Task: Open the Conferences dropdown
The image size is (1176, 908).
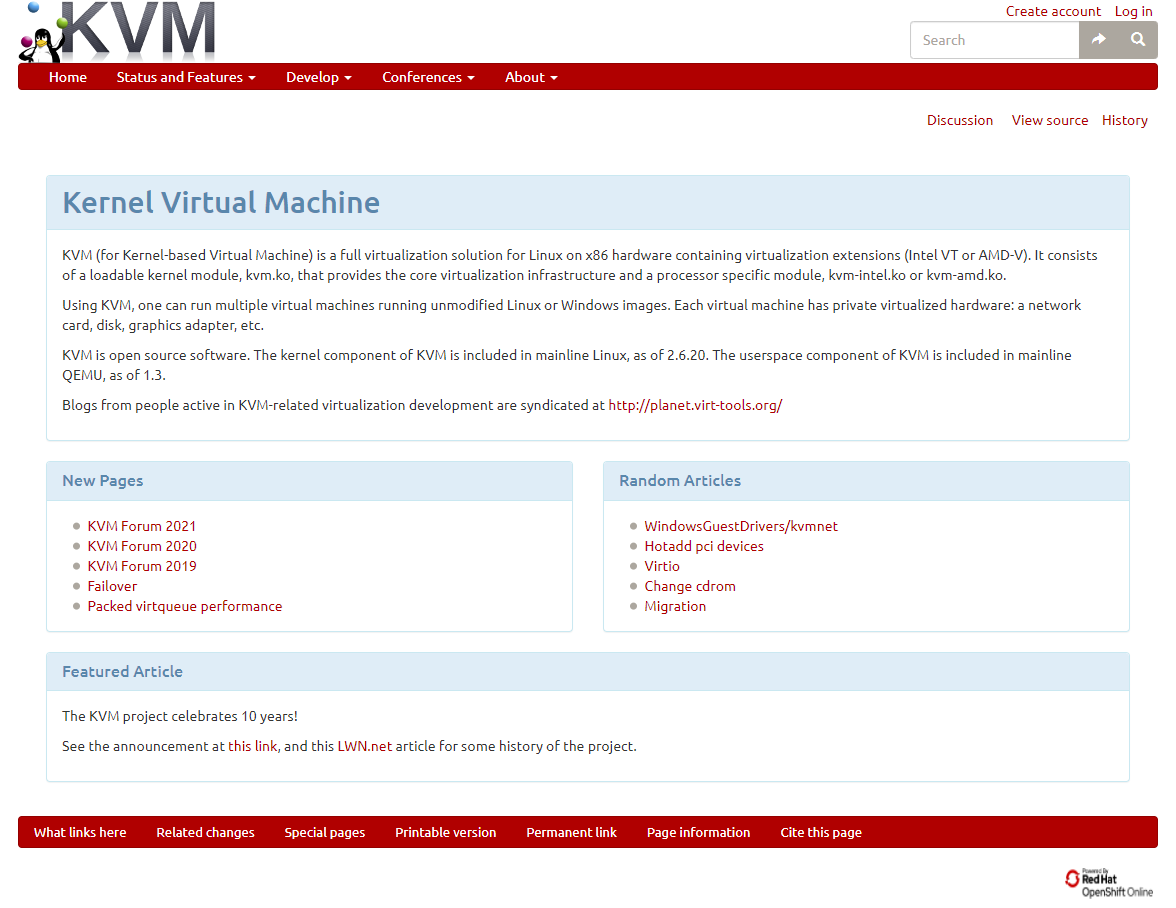Action: [428, 76]
